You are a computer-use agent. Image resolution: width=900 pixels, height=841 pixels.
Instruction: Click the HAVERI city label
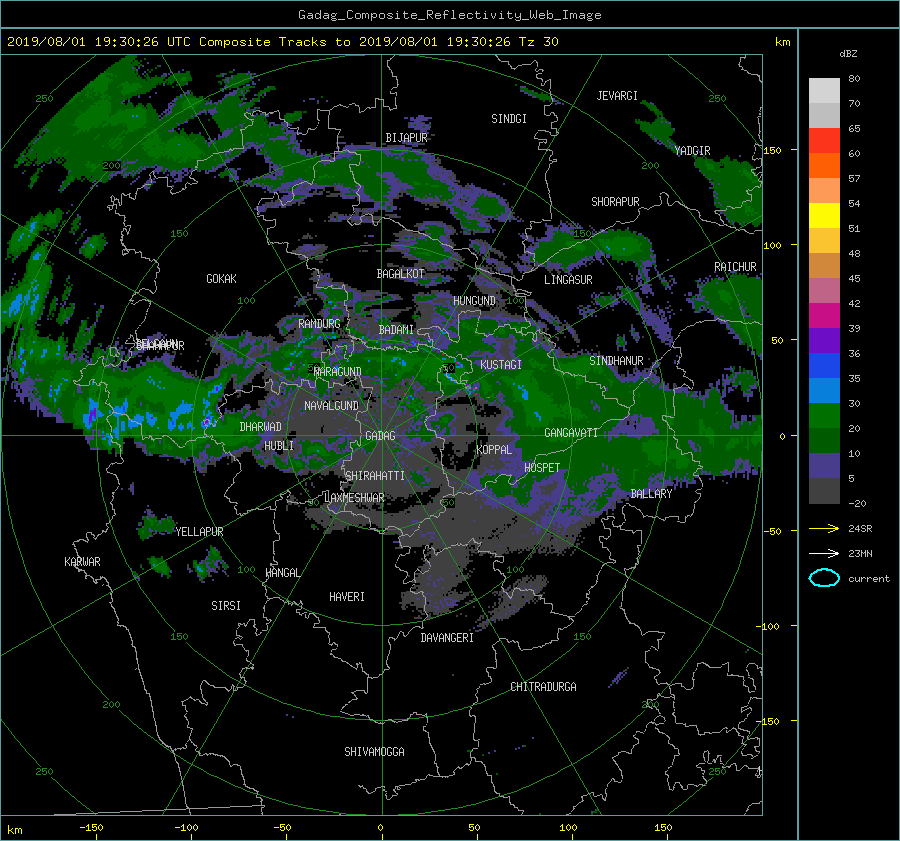click(347, 597)
